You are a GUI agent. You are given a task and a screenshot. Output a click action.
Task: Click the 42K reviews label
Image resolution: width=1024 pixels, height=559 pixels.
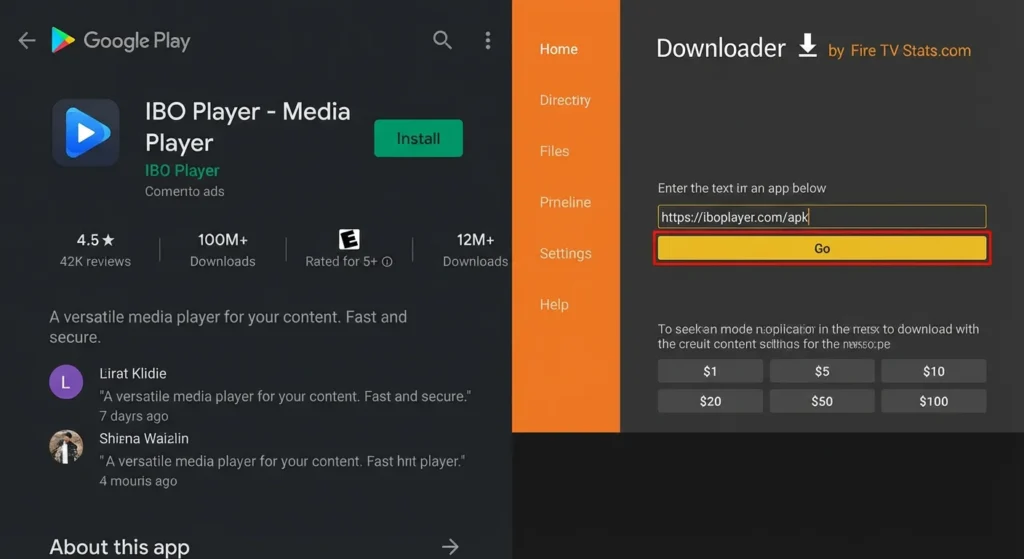(x=95, y=261)
